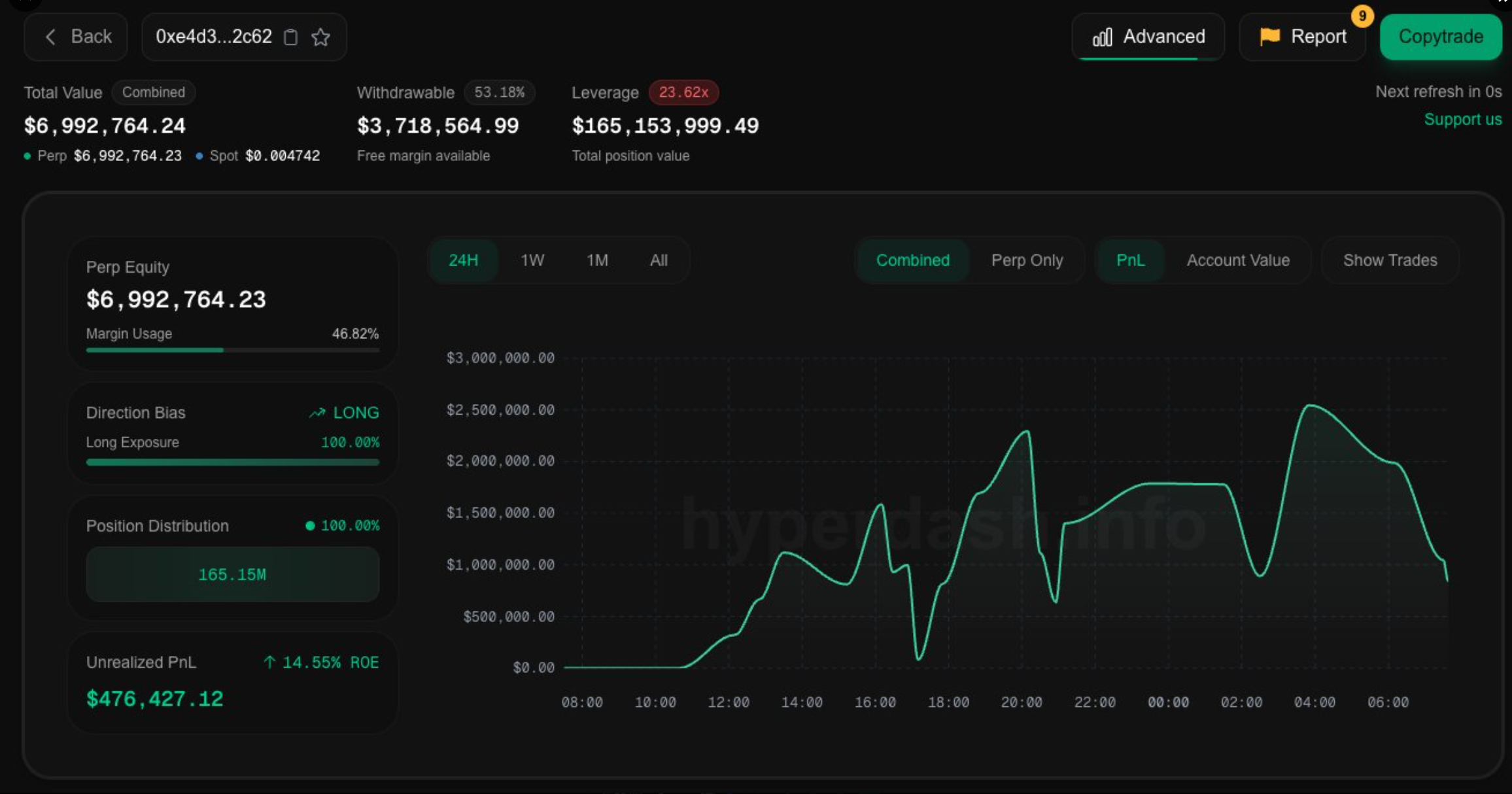Click the Combined badge beside Total Value
1512x794 pixels.
[153, 92]
